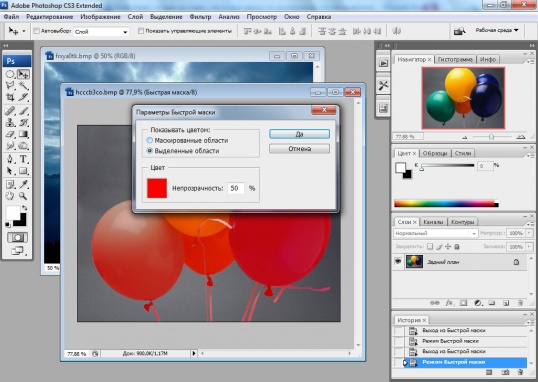Open the Фильтр menu
Screen dimensions: 538x382
point(200,16)
